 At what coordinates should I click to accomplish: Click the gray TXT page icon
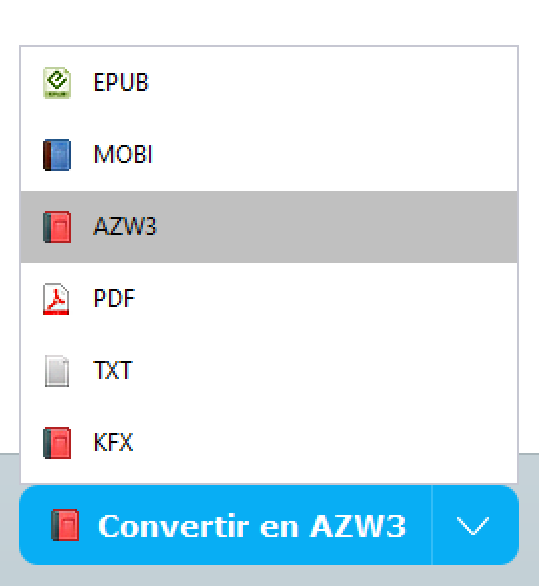point(57,371)
